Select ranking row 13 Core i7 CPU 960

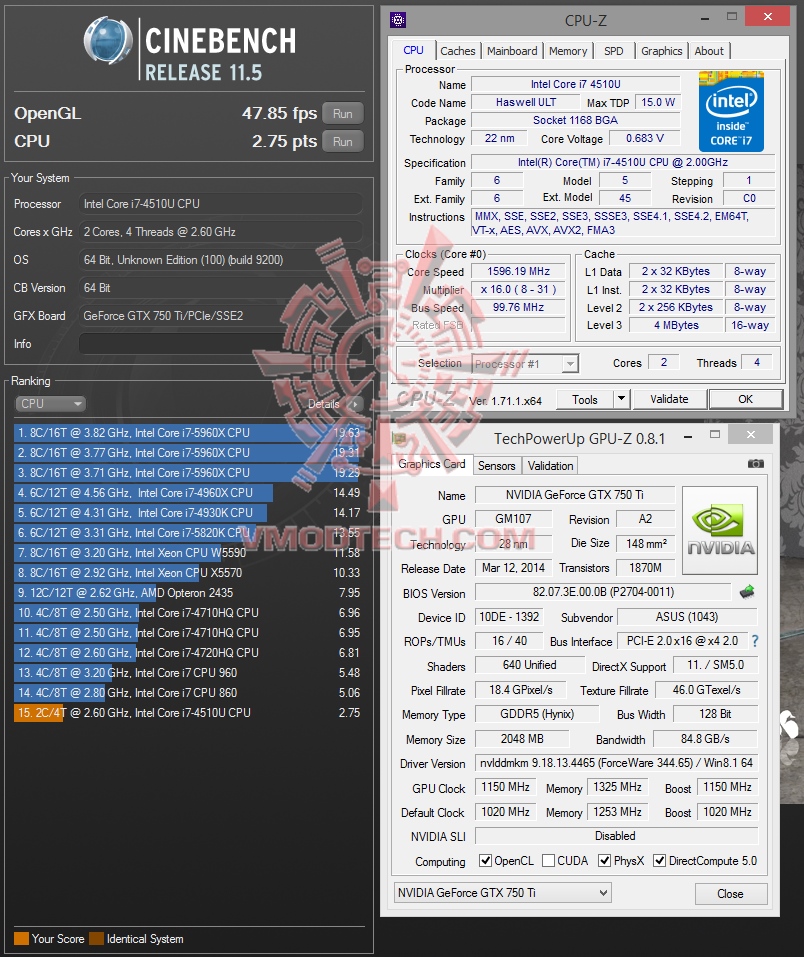[x=188, y=673]
